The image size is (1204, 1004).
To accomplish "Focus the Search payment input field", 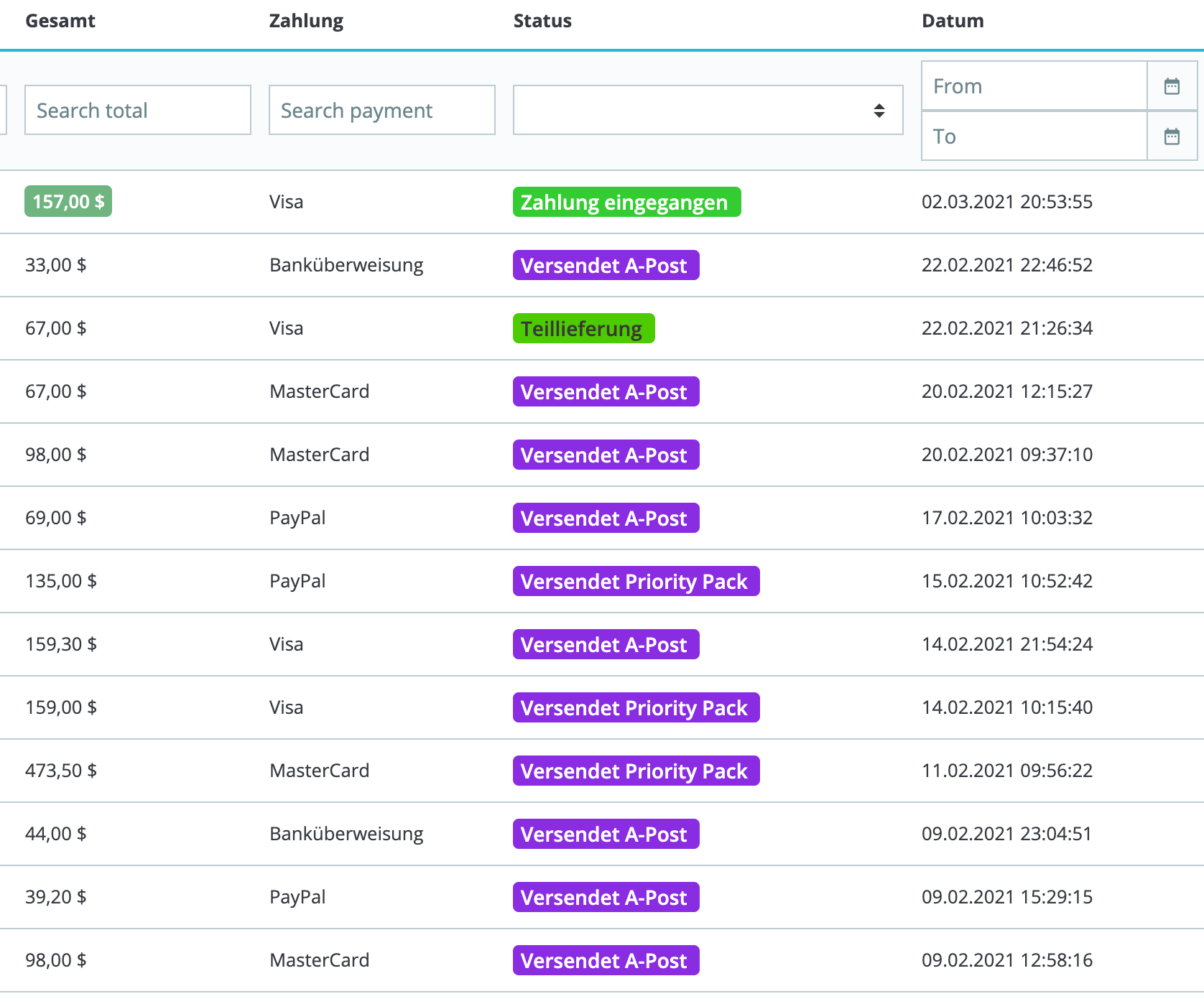I will pyautogui.click(x=381, y=110).
